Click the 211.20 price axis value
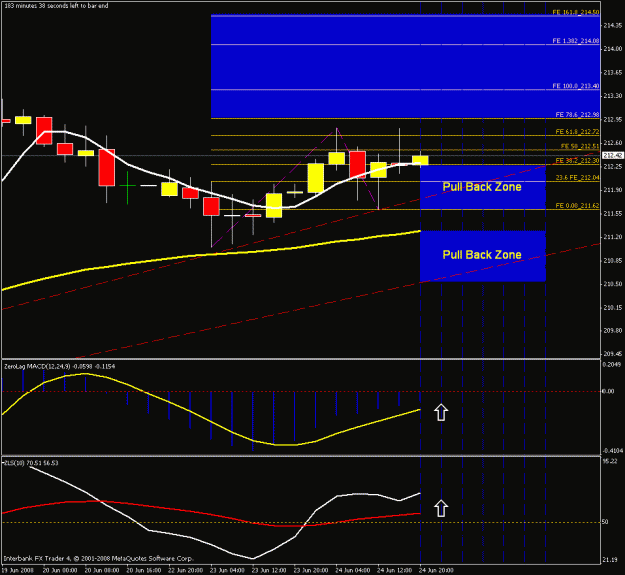 (613, 237)
